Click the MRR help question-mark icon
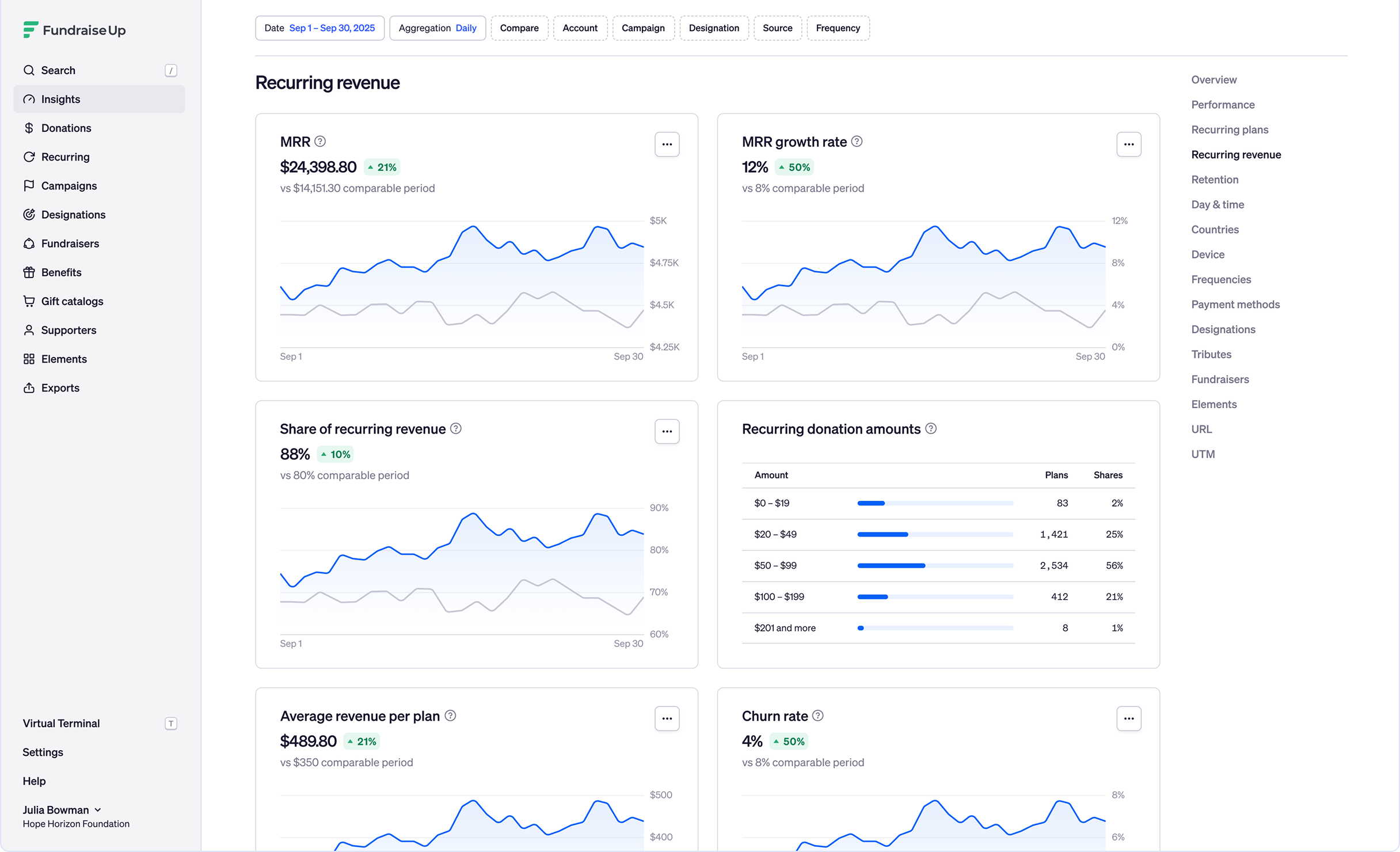Viewport: 1400px width, 852px height. tap(320, 141)
